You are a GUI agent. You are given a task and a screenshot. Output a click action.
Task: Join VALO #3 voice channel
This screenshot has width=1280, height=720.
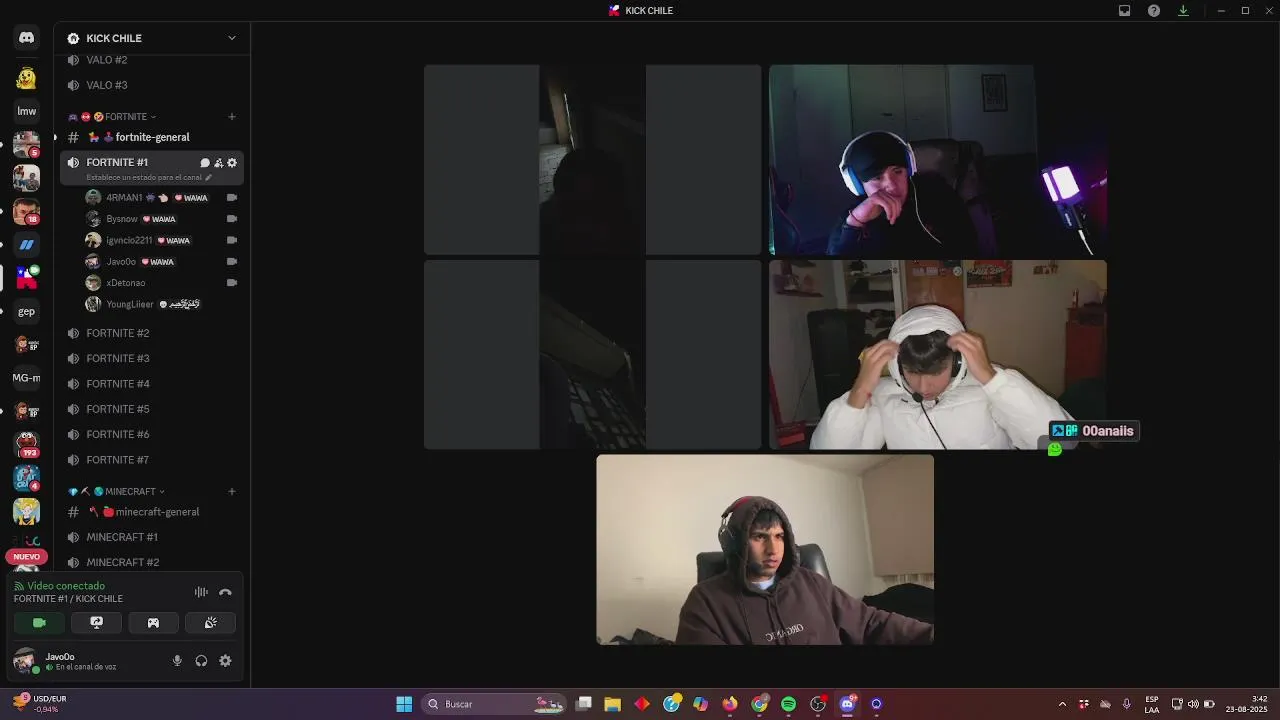pos(150,85)
